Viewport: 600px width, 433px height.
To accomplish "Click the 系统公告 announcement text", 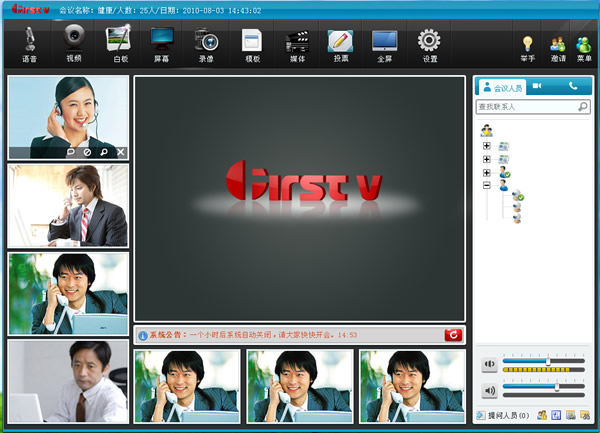I will [x=253, y=335].
